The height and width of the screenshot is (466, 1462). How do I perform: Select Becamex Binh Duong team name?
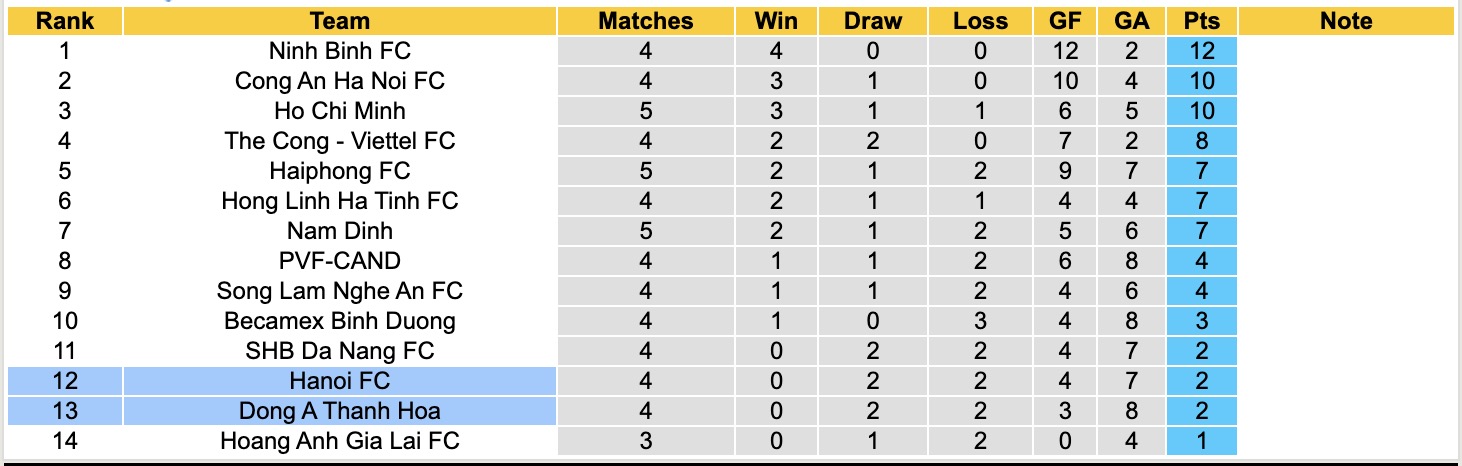click(x=340, y=321)
